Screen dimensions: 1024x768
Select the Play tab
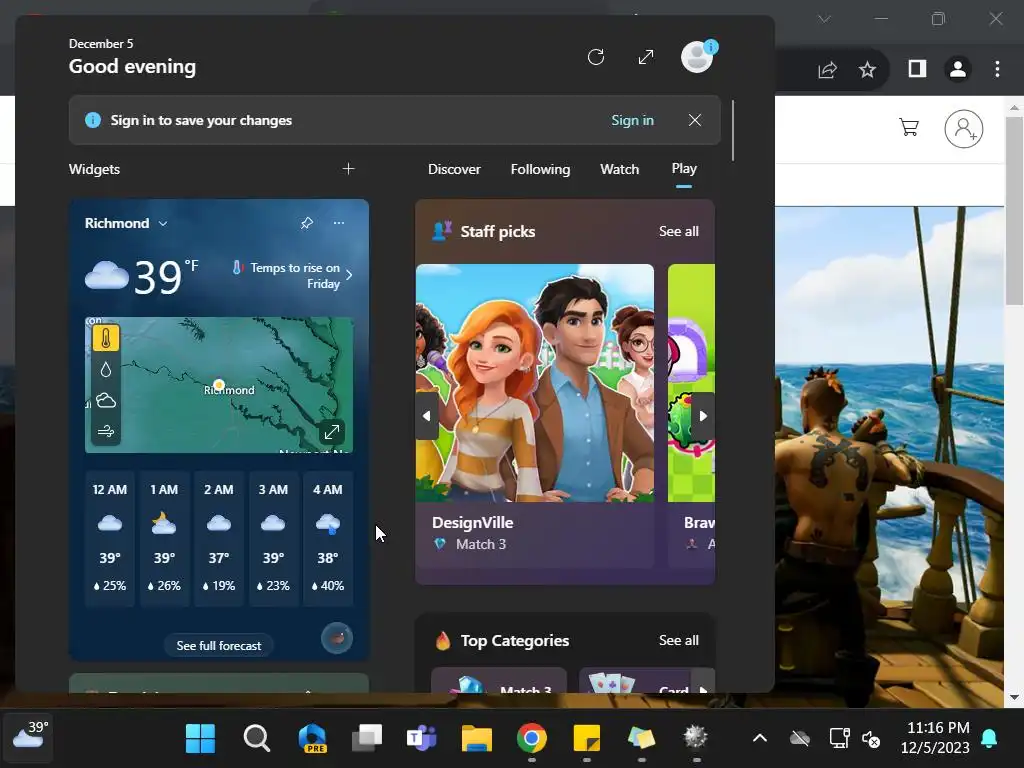pos(684,168)
